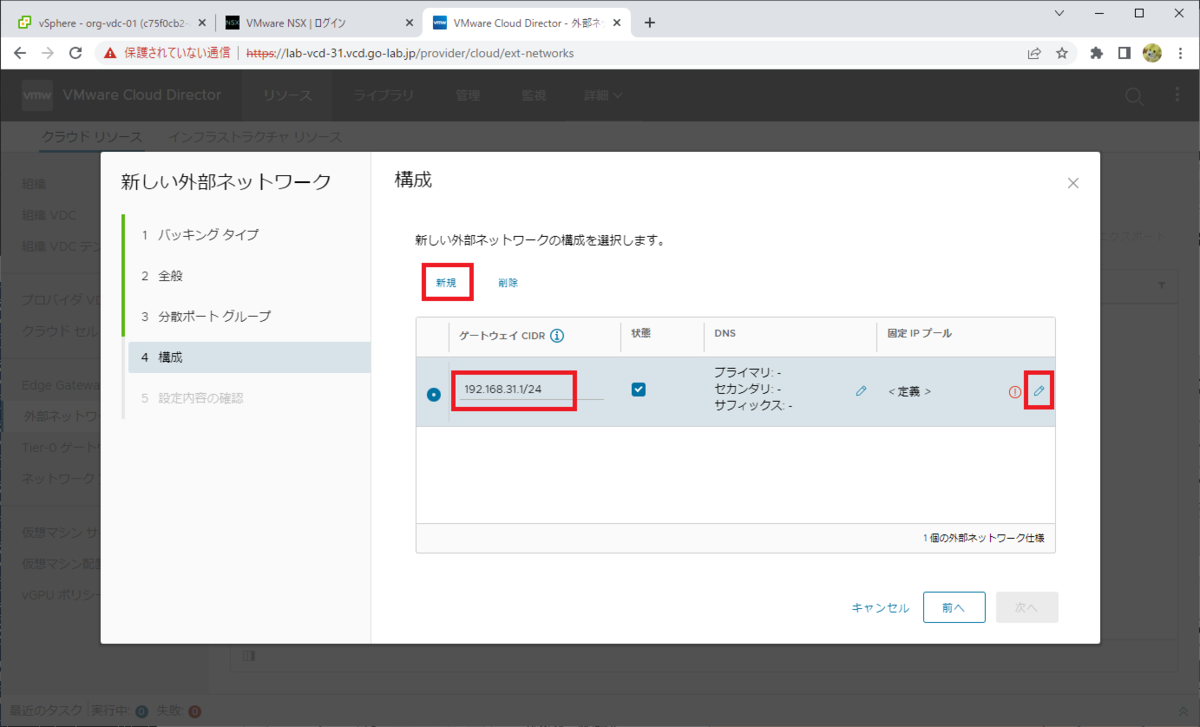Image resolution: width=1200 pixels, height=727 pixels.
Task: Switch to the VMware NSX ログイン browser tab
Action: click(318, 23)
